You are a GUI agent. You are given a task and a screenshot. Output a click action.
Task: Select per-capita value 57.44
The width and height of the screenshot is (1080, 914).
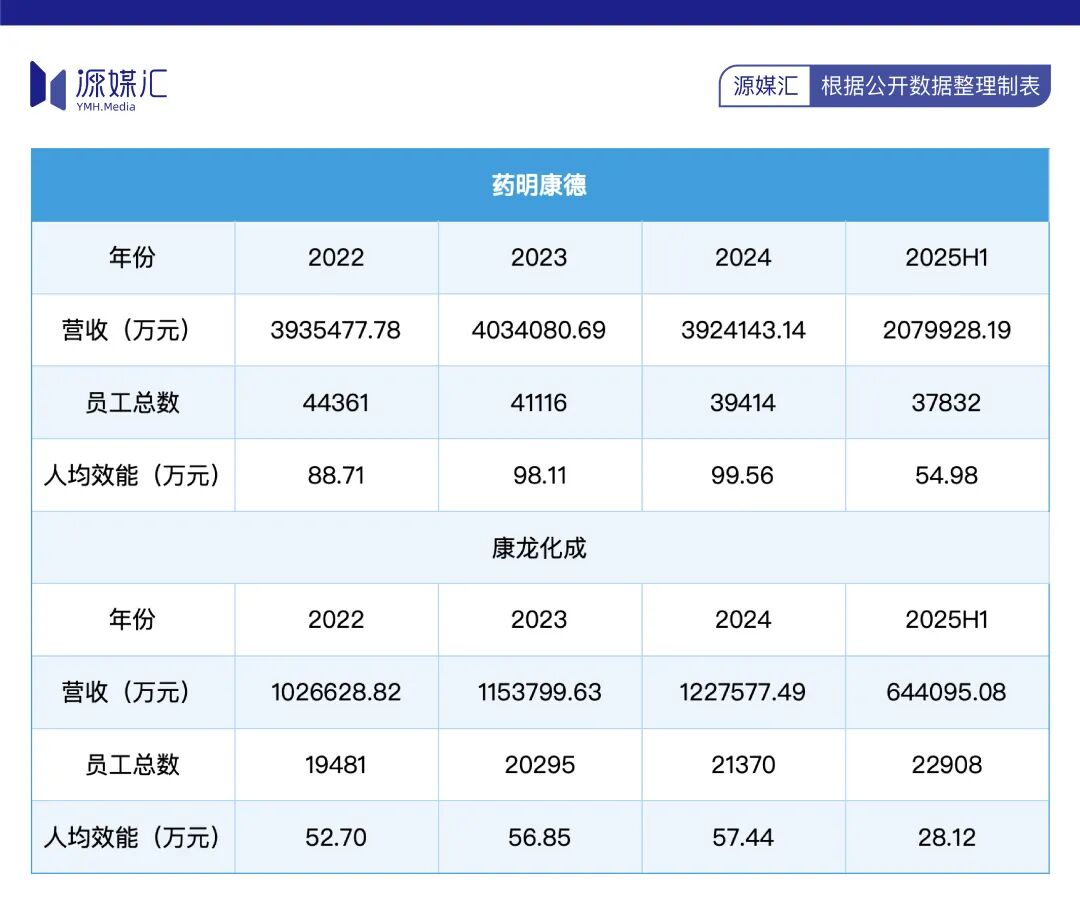pos(742,838)
